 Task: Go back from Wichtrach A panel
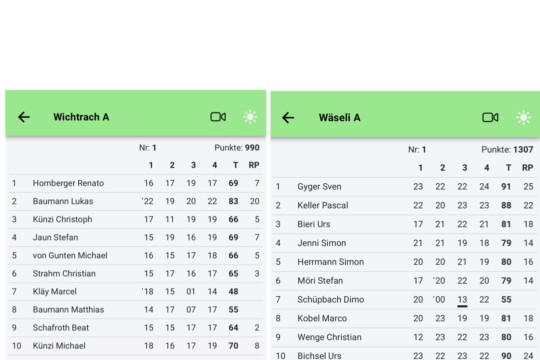coord(24,117)
